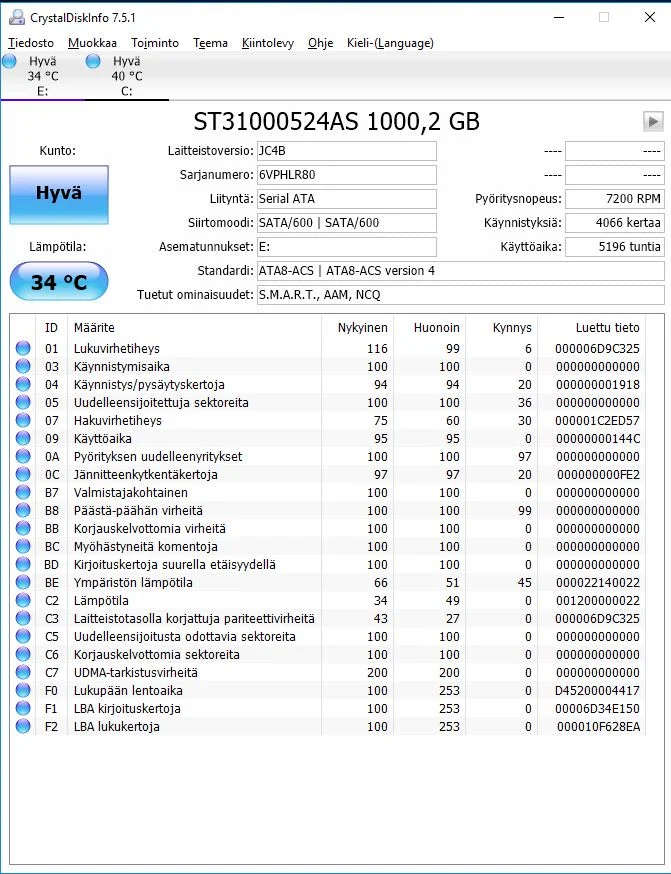Open the Kieli-(Language) menu
The height and width of the screenshot is (874, 671).
pos(390,43)
